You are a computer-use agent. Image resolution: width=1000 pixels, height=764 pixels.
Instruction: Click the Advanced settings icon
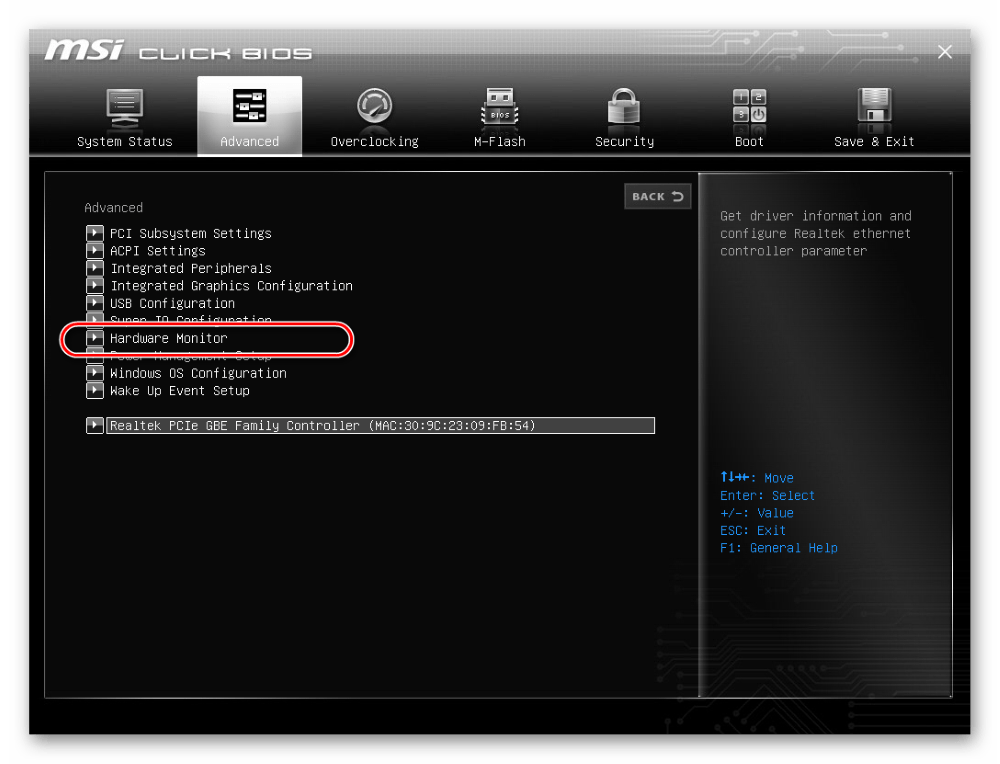(249, 107)
